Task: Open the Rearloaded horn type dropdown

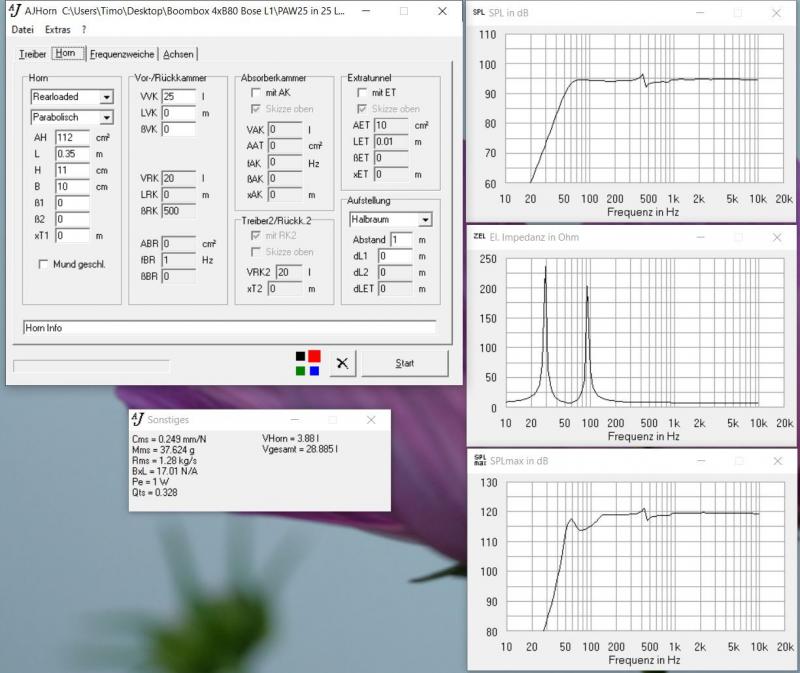Action: [105, 97]
